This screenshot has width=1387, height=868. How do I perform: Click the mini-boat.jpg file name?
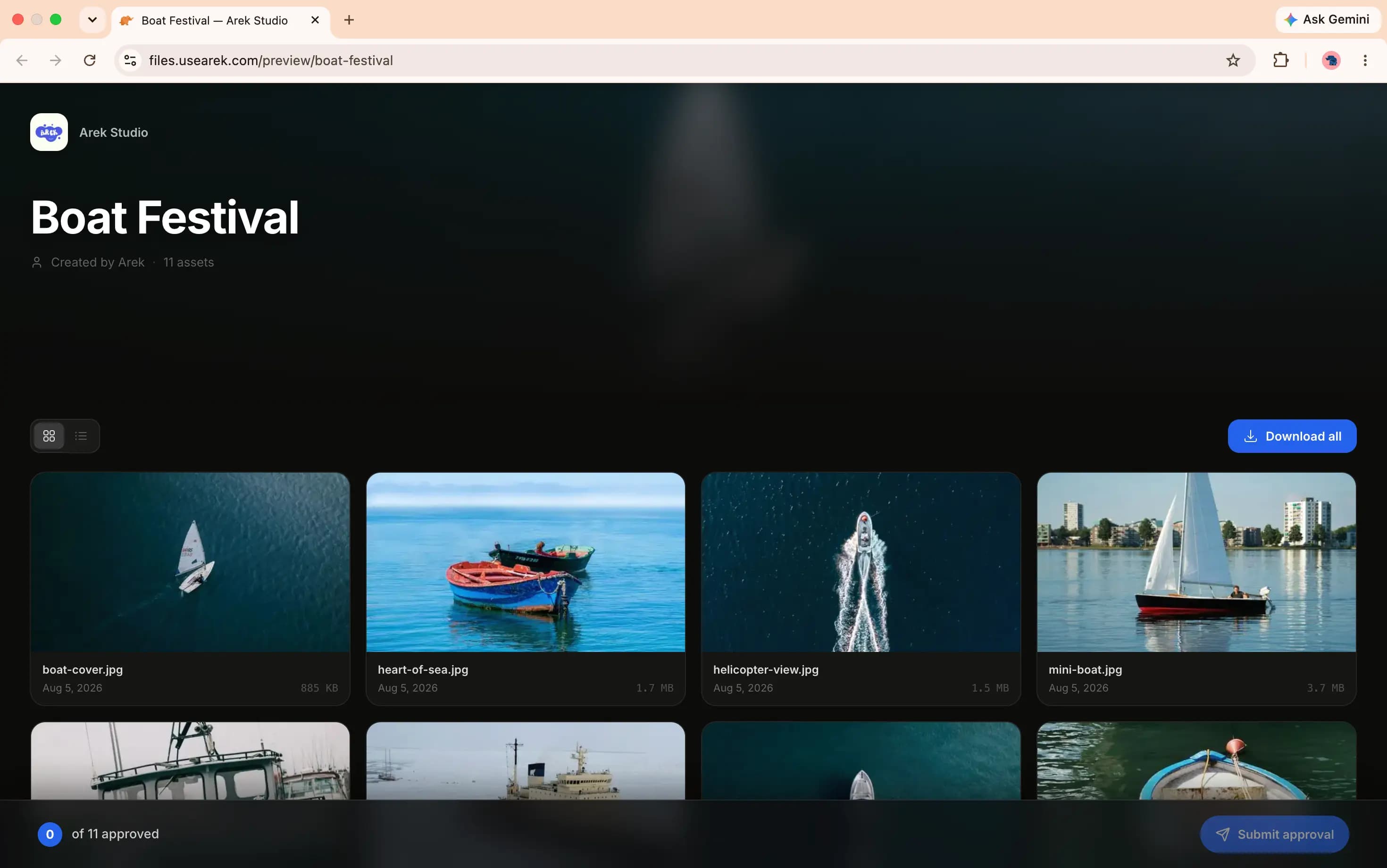1085,669
